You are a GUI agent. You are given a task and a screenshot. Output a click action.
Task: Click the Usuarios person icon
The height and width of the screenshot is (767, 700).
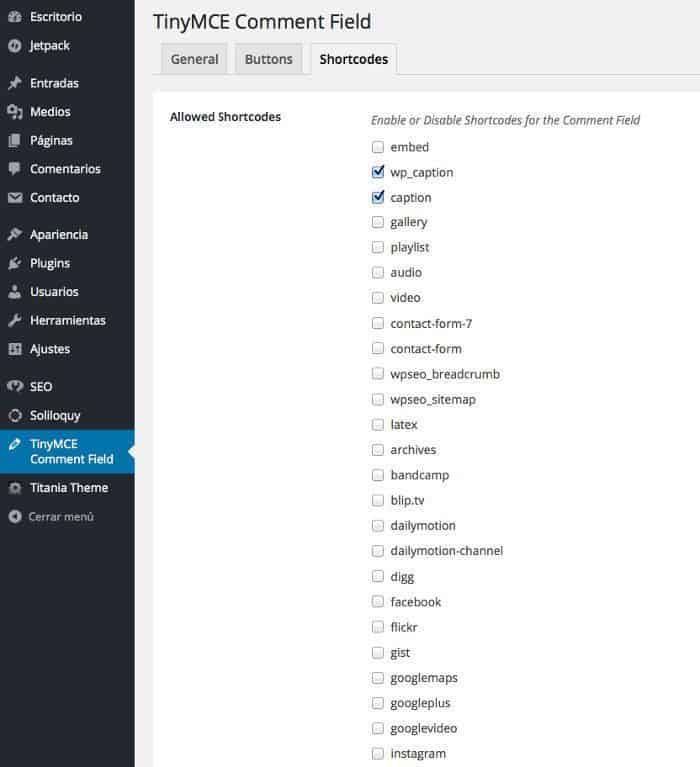point(15,292)
